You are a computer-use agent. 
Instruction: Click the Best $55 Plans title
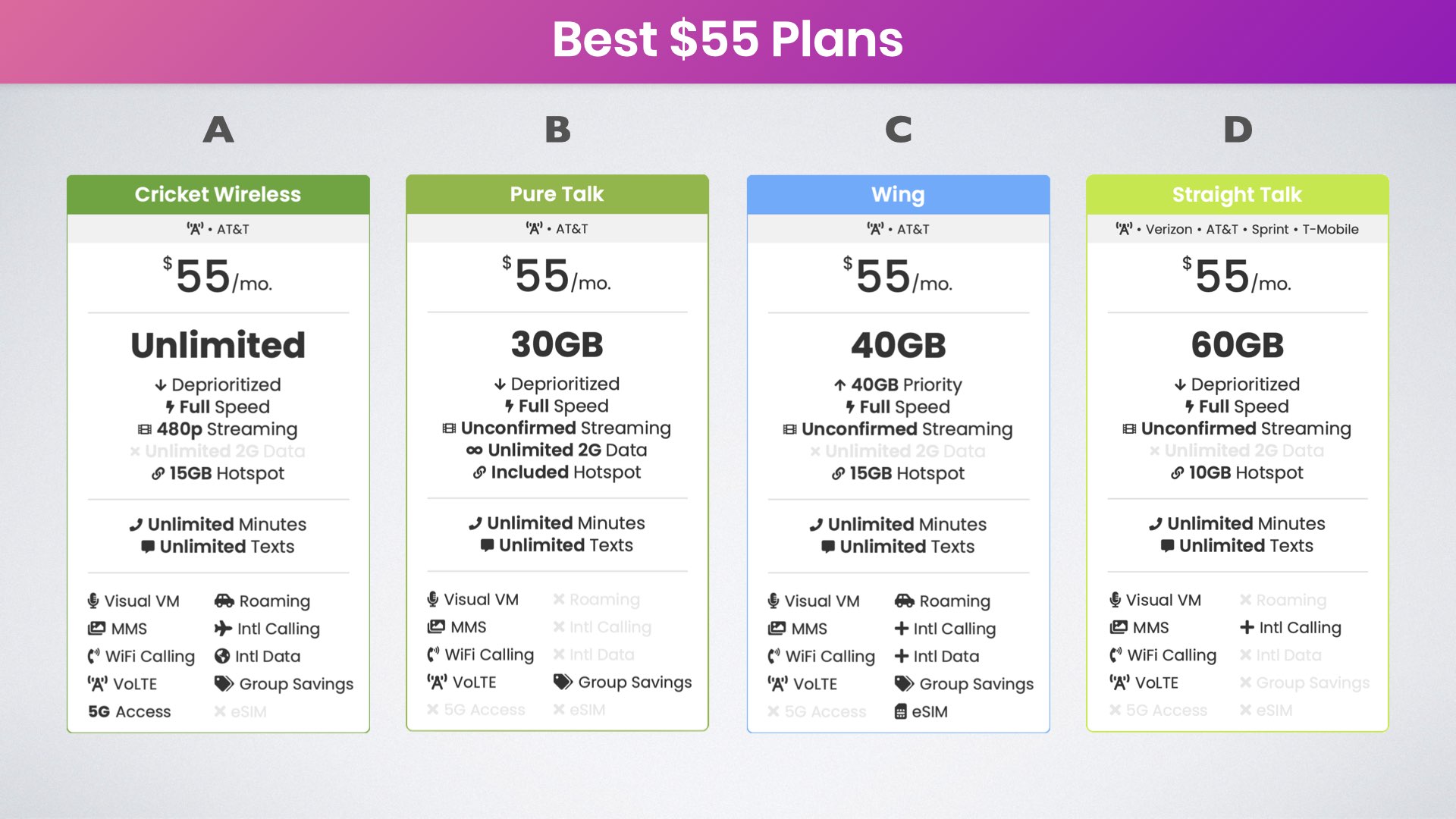tap(728, 39)
